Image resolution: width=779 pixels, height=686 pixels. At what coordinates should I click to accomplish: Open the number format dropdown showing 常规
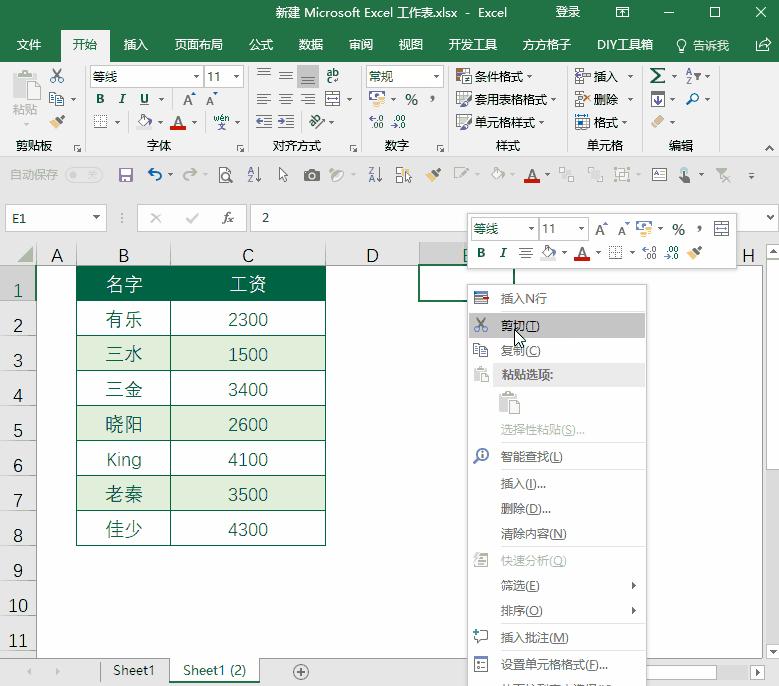(x=437, y=77)
